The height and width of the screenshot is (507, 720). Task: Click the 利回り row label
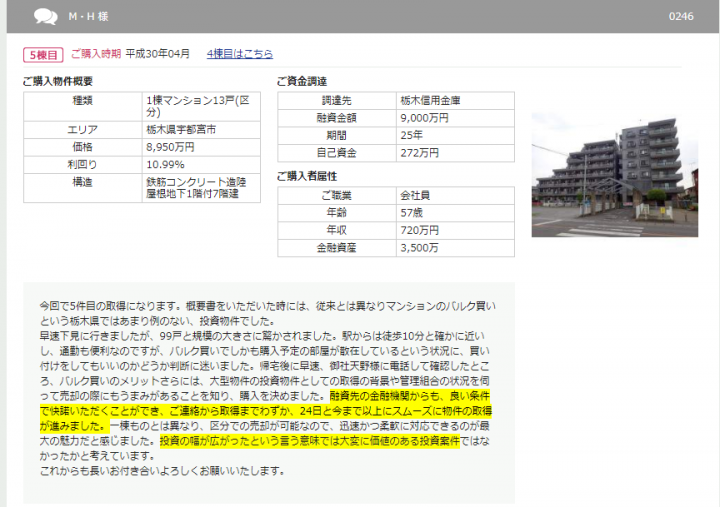83,165
